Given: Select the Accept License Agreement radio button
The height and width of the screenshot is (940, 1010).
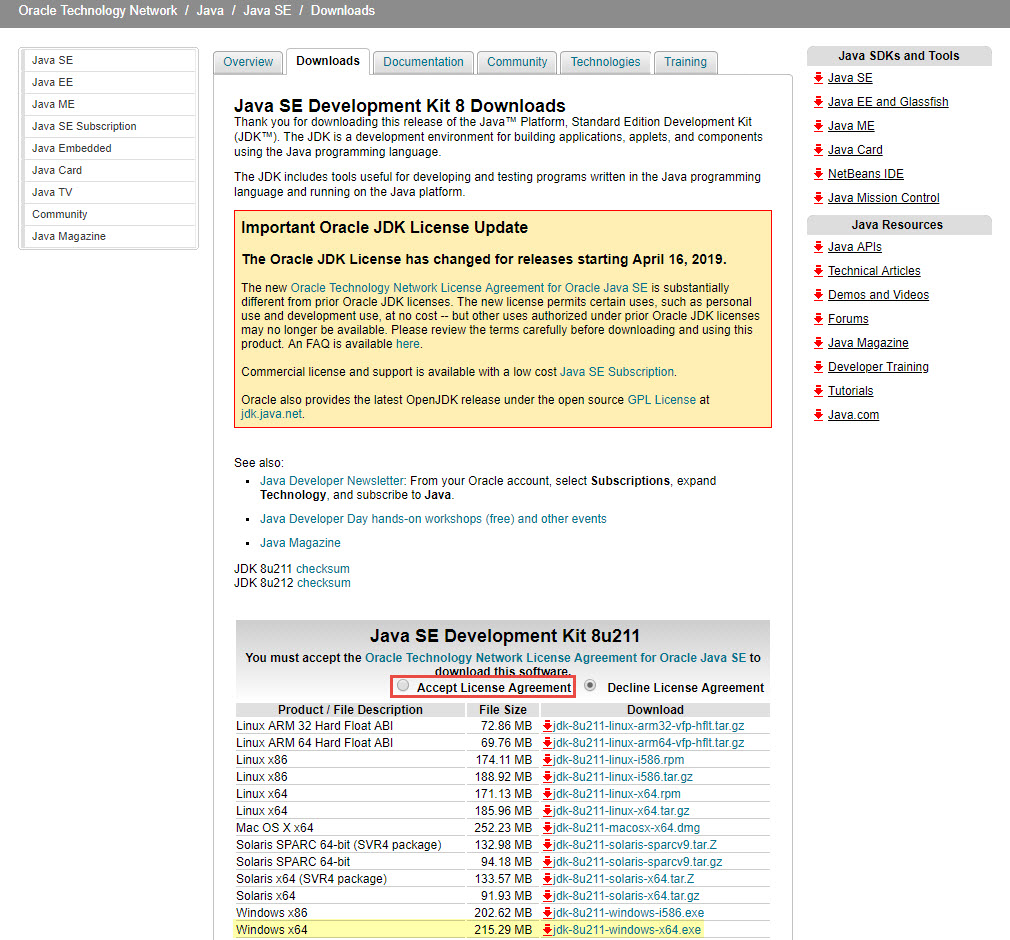Looking at the screenshot, I should (x=403, y=686).
